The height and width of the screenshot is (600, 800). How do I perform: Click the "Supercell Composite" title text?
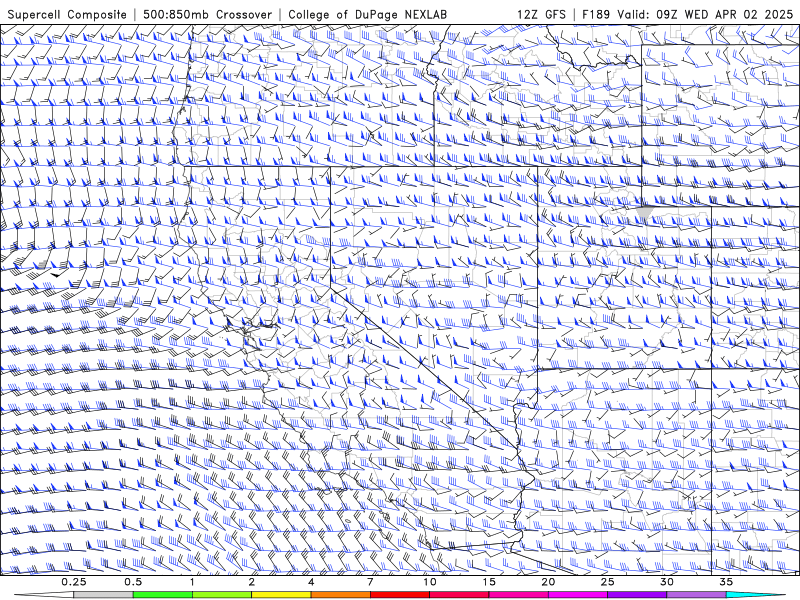[67, 14]
